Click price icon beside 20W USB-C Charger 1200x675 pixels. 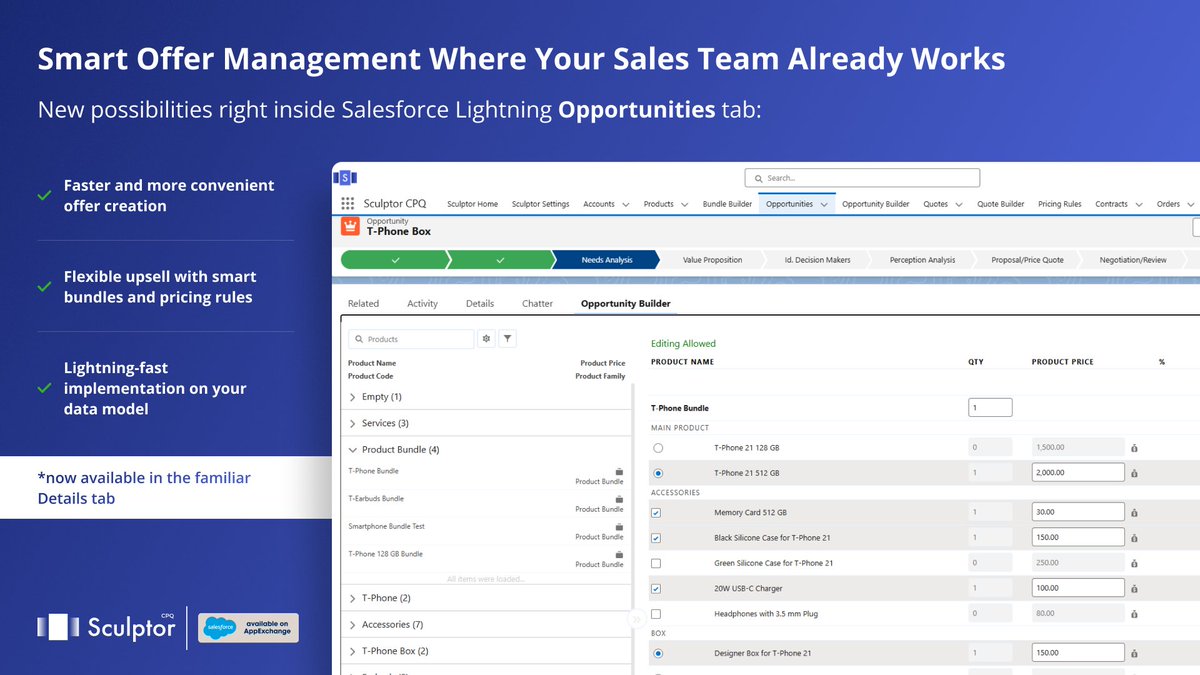point(1134,588)
